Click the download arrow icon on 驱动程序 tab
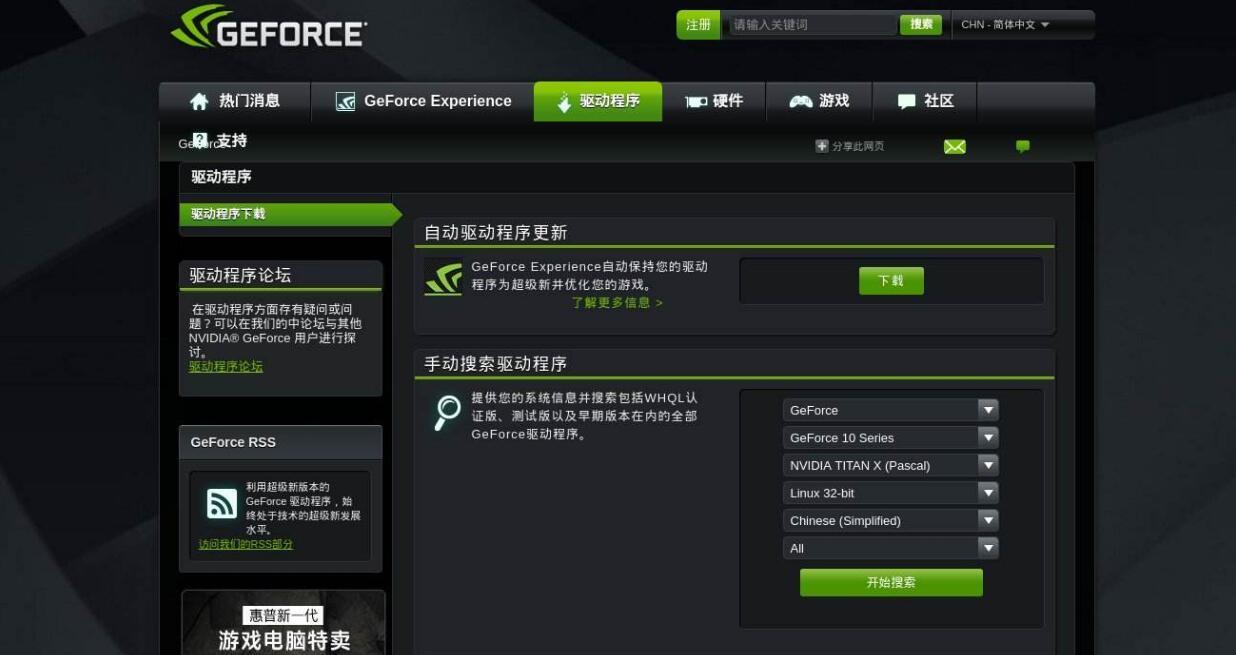1236x655 pixels. click(x=564, y=102)
